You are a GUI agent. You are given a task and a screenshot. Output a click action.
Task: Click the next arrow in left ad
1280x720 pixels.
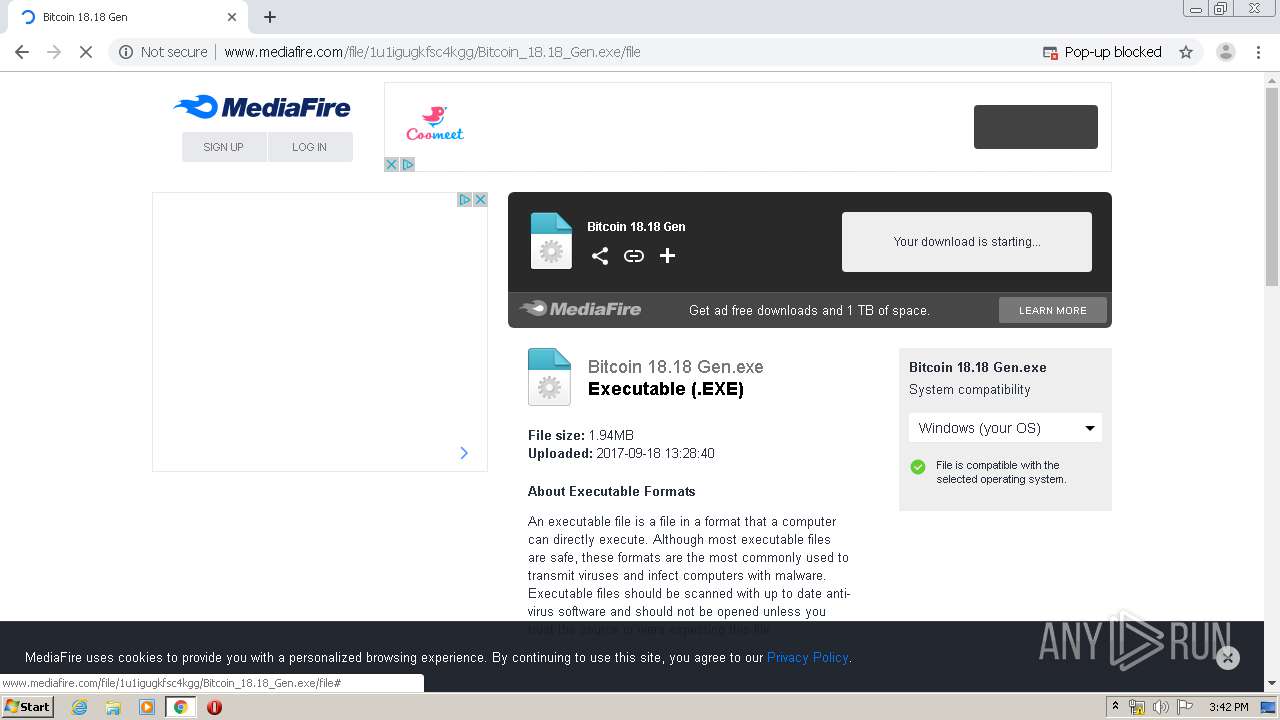(464, 453)
